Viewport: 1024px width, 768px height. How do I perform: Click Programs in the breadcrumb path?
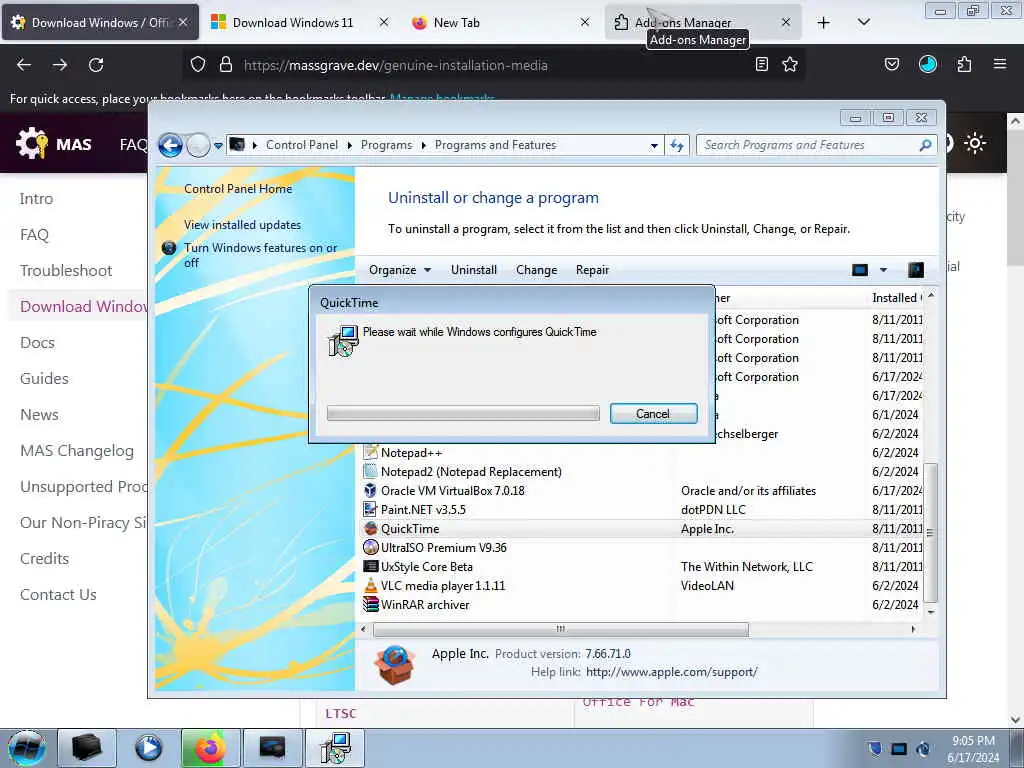click(386, 145)
